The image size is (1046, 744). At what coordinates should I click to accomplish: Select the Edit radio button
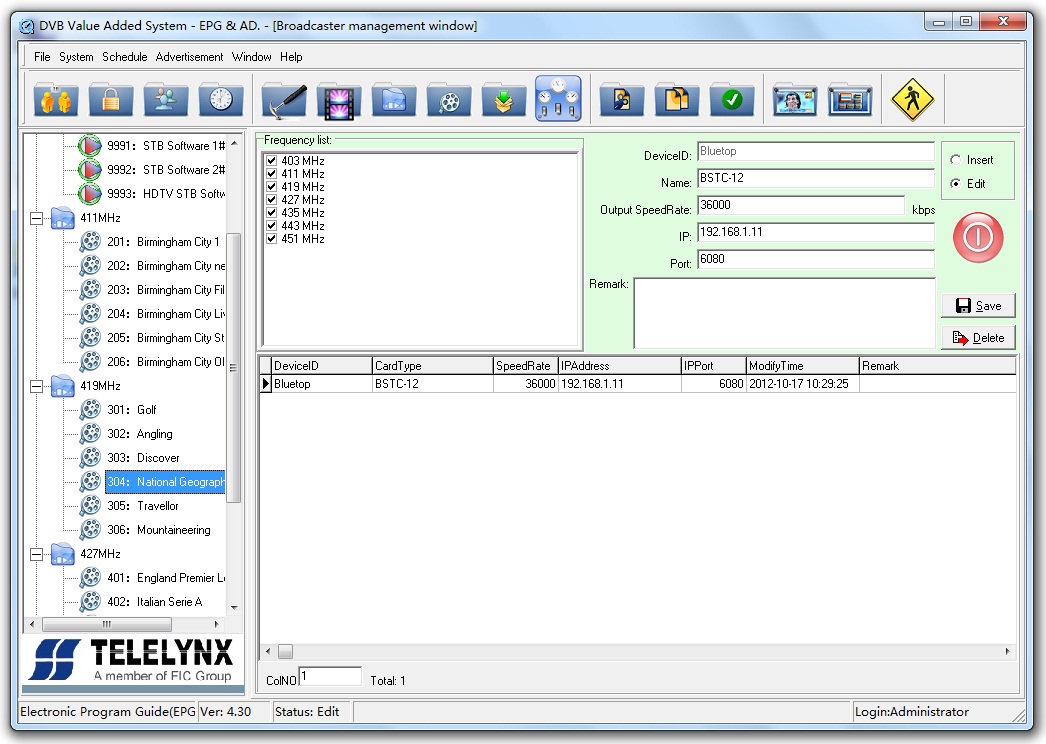955,183
